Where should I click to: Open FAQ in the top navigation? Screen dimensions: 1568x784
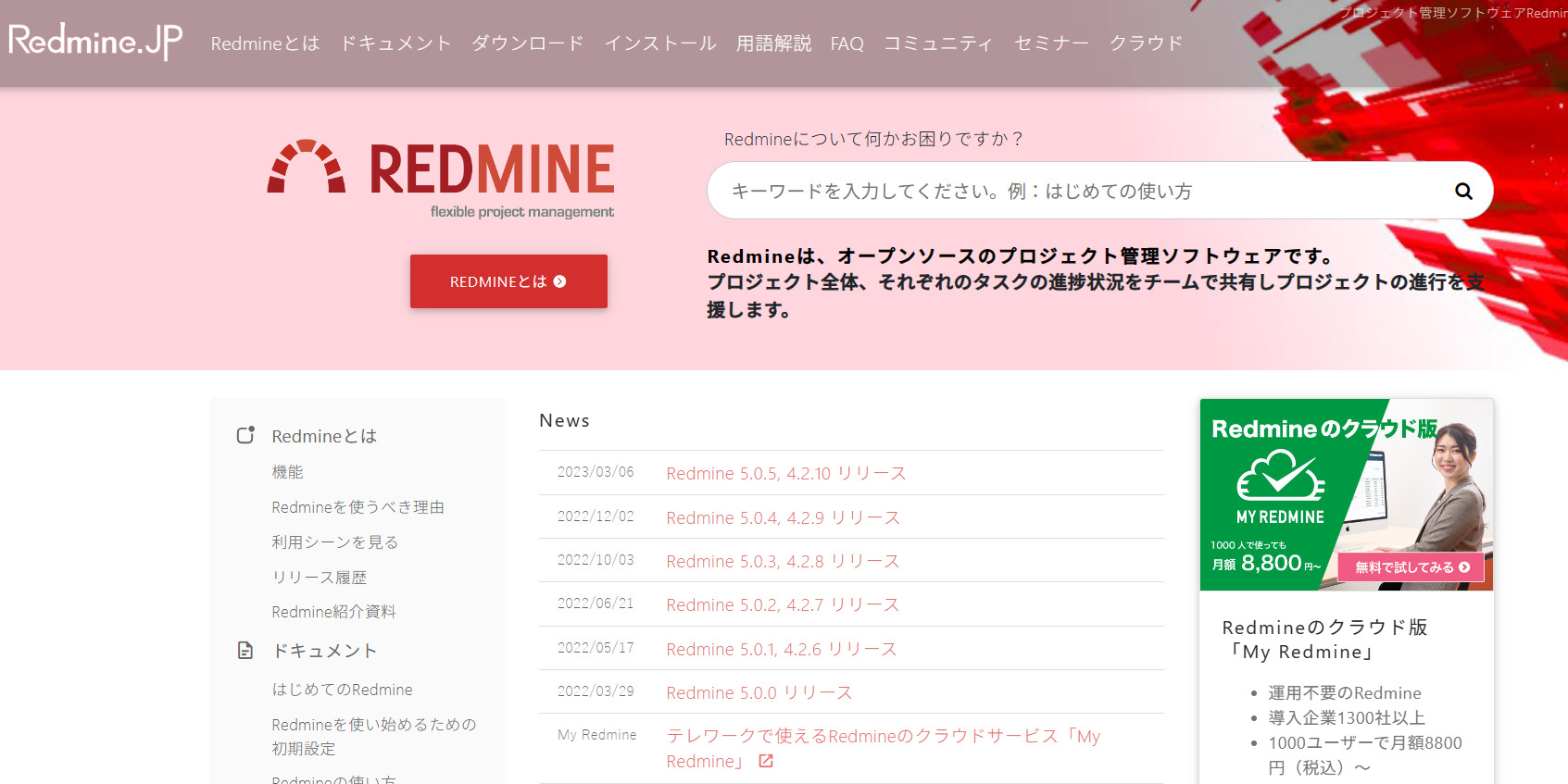[847, 44]
